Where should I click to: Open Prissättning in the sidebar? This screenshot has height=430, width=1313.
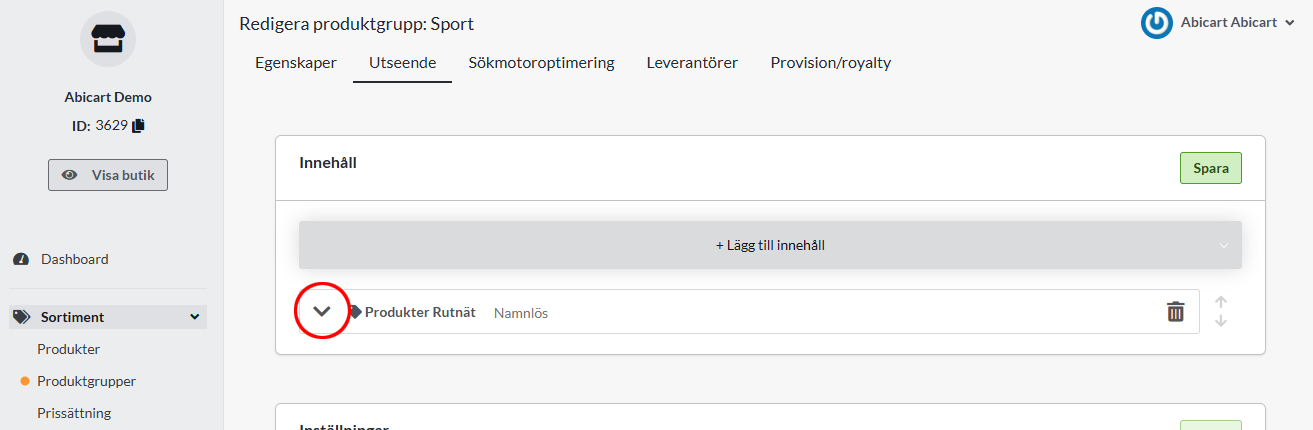74,413
